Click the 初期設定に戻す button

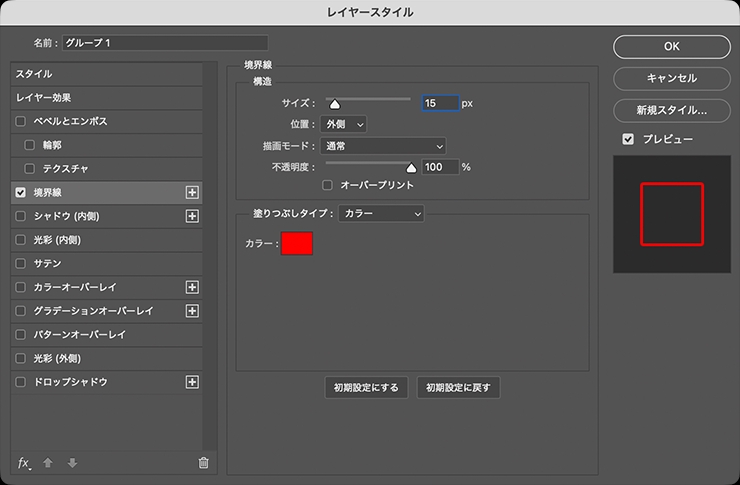[458, 388]
